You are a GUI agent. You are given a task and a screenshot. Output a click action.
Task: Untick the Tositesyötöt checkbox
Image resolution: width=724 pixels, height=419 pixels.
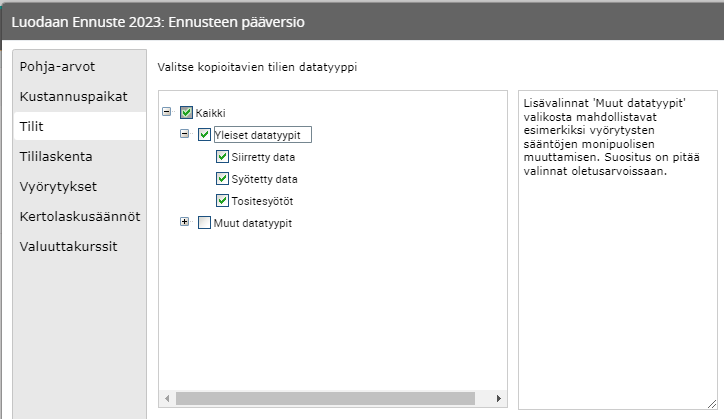[222, 201]
